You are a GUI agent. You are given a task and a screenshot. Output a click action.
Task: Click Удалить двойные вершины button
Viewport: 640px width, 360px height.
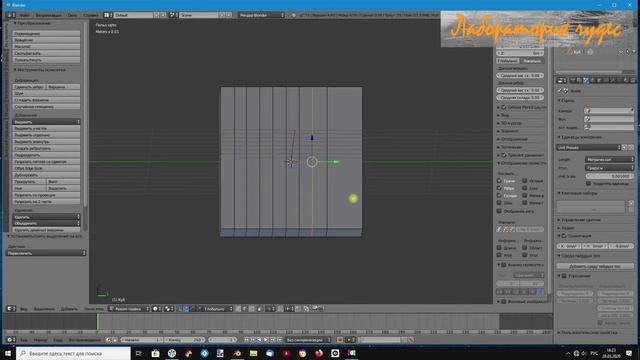click(x=46, y=230)
